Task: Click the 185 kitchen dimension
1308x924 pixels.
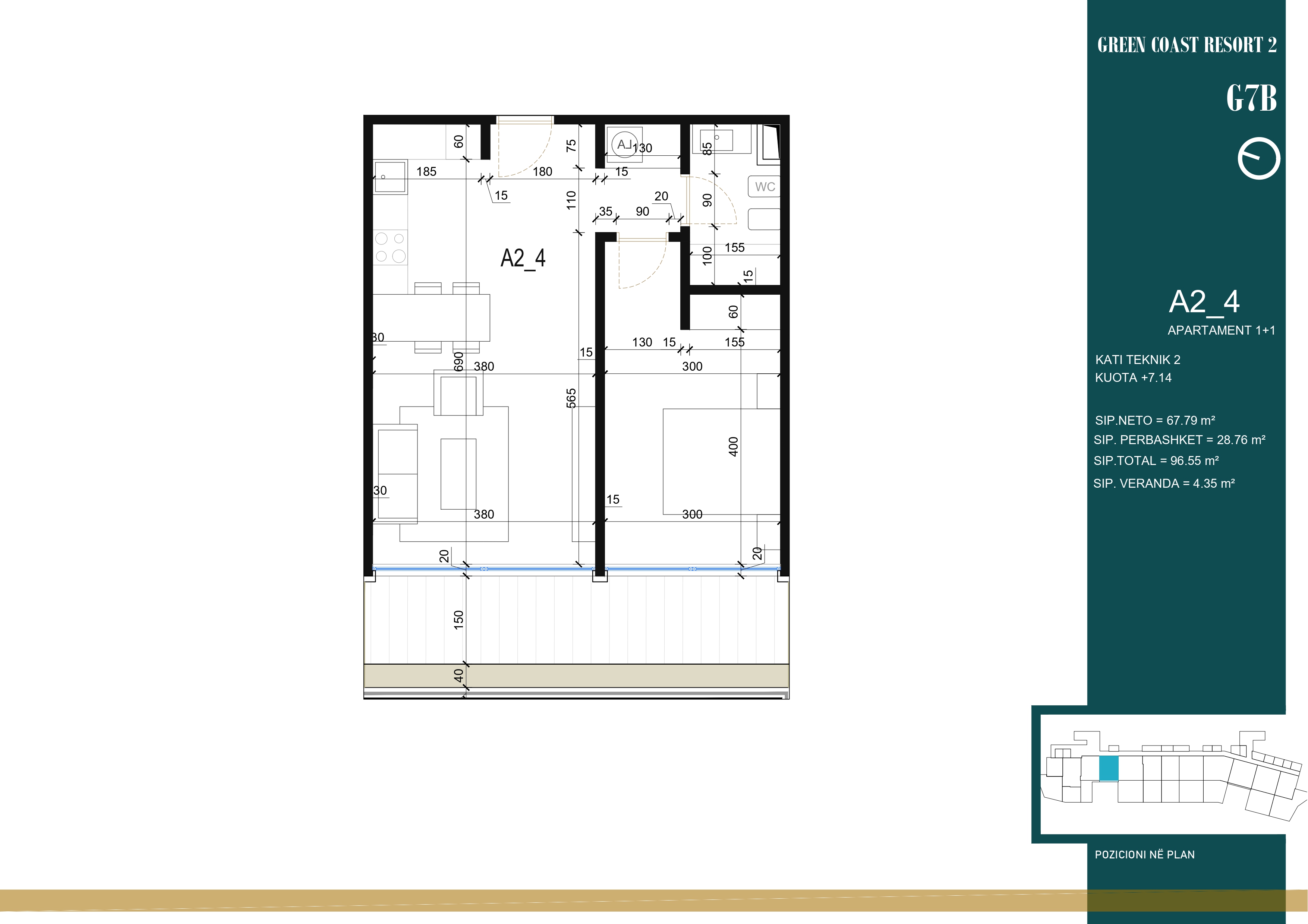Action: [426, 171]
